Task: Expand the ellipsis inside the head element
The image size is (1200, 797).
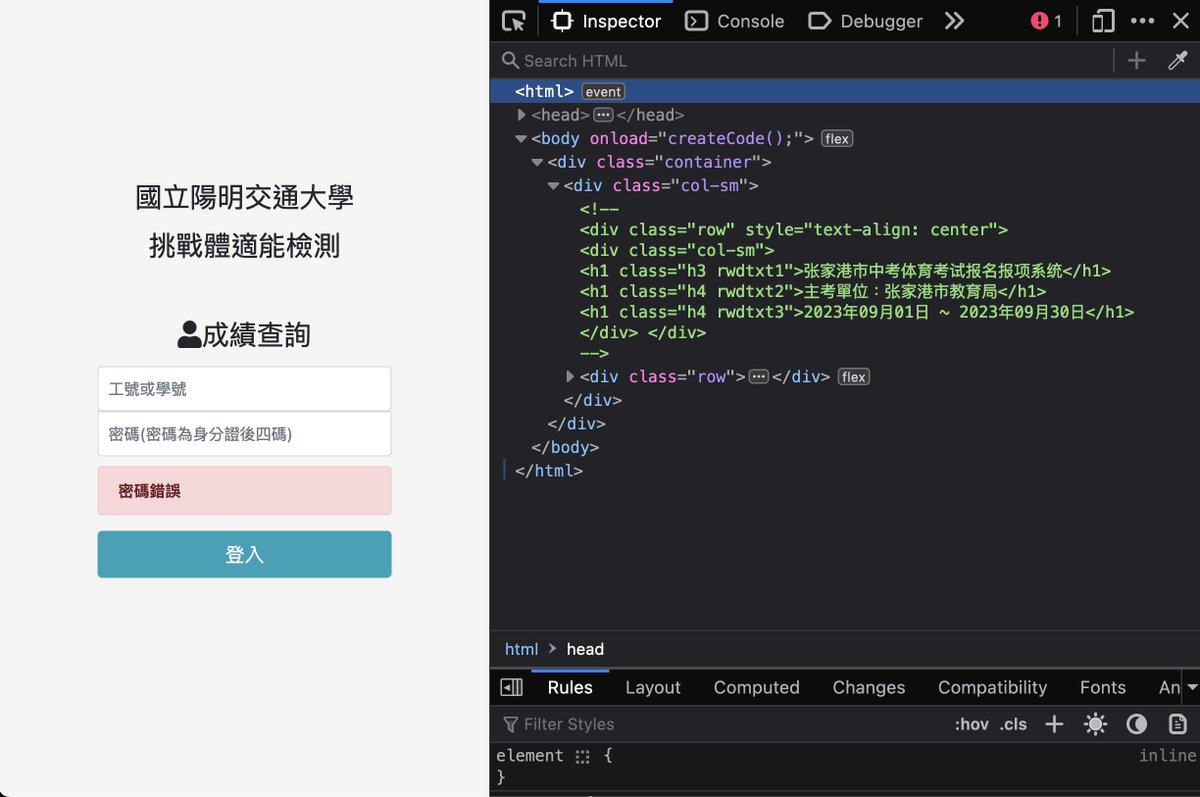Action: (x=603, y=115)
